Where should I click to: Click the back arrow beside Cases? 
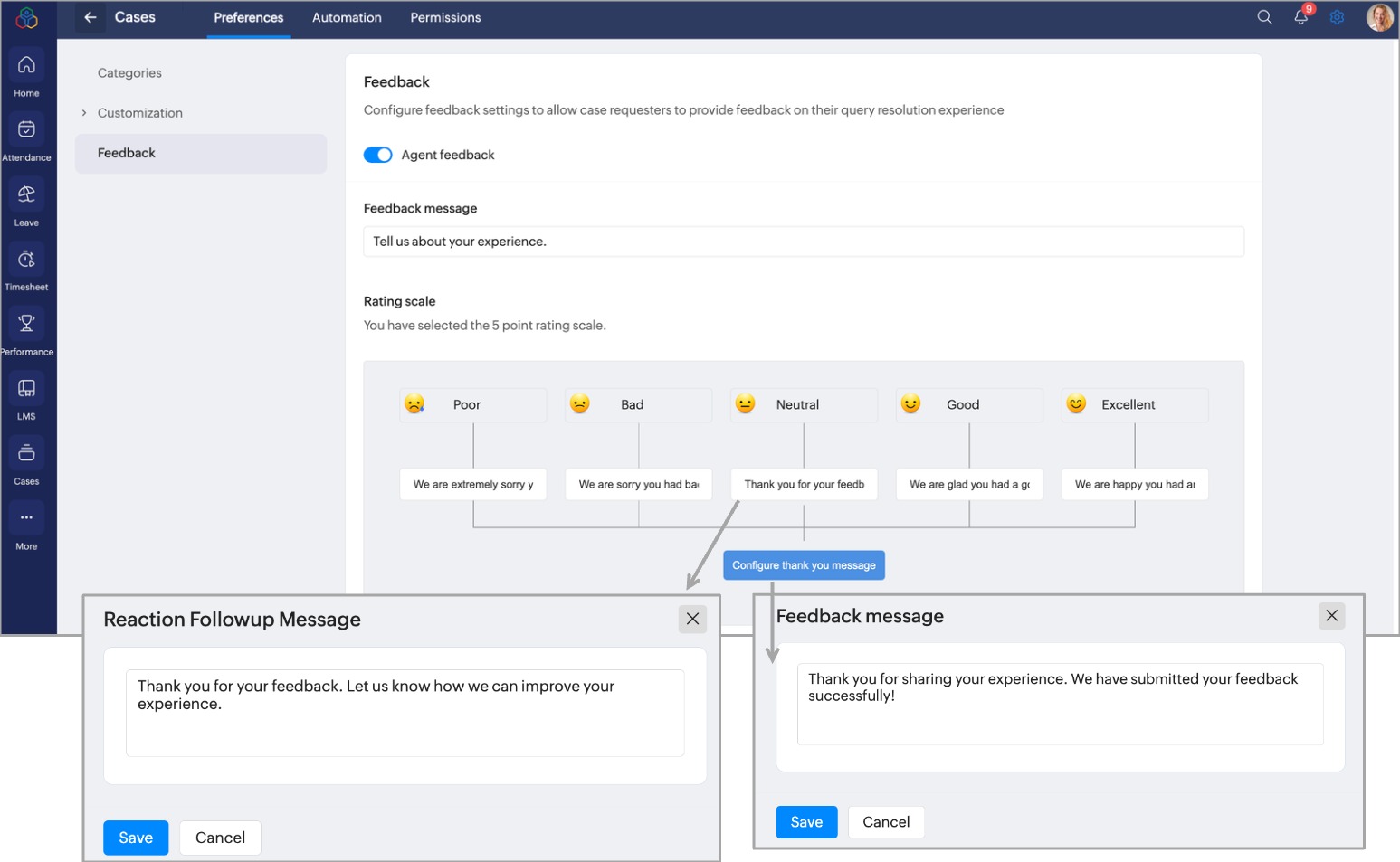(90, 17)
